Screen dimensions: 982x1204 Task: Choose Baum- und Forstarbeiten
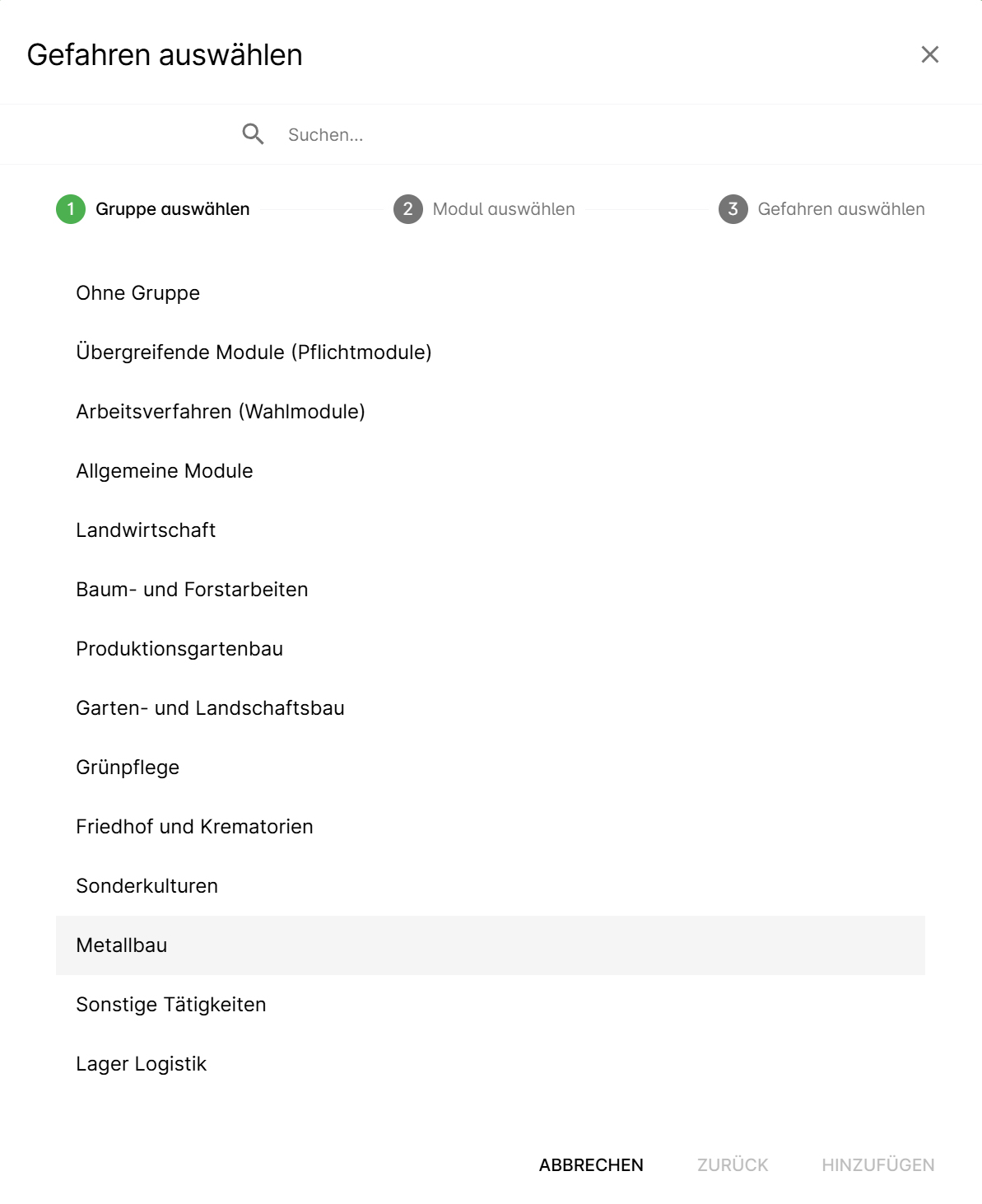pyautogui.click(x=192, y=590)
